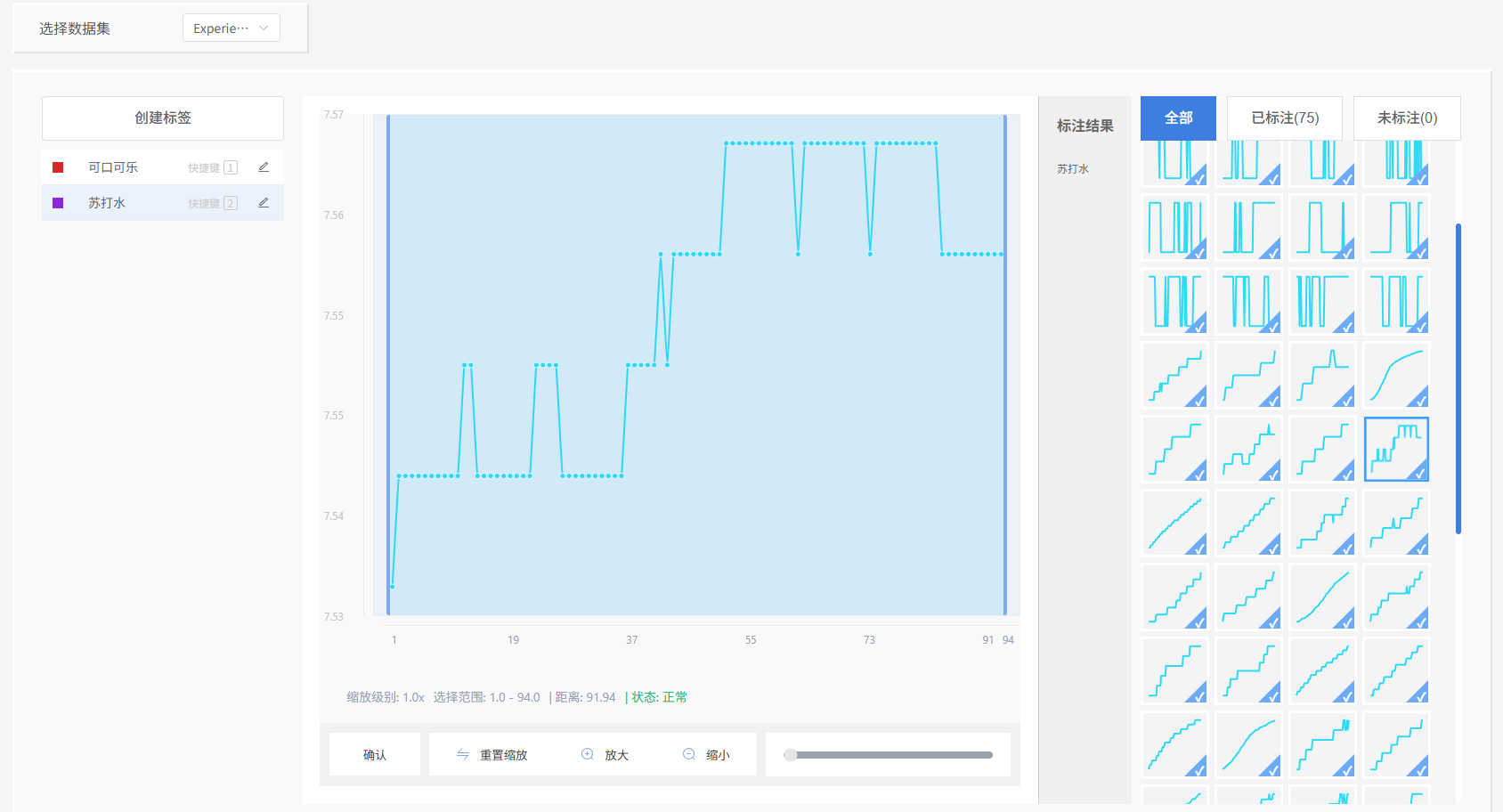Viewport: 1503px width, 812px height.
Task: Switch to the 未标注(0) tab
Action: click(1406, 118)
